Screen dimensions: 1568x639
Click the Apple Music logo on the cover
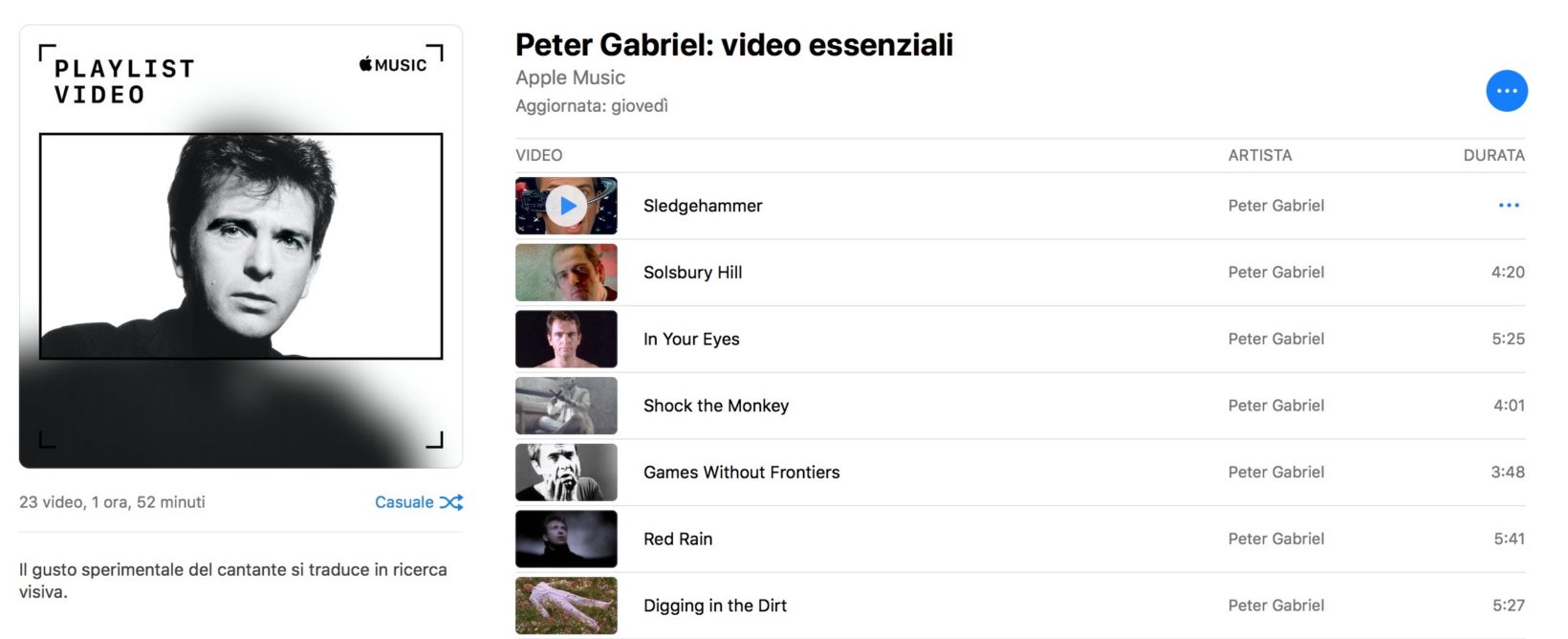point(393,65)
